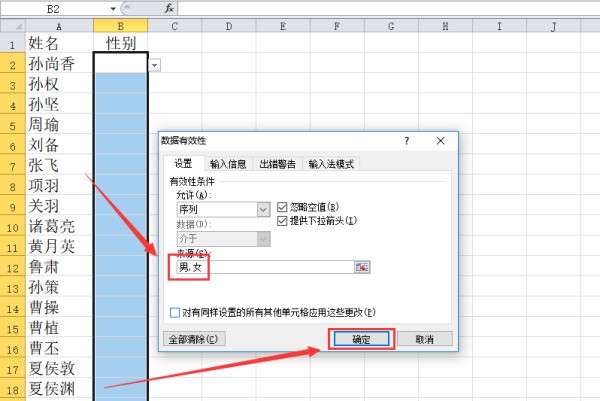The image size is (600, 401).
Task: Select row 10 header
Action: pos(13,226)
